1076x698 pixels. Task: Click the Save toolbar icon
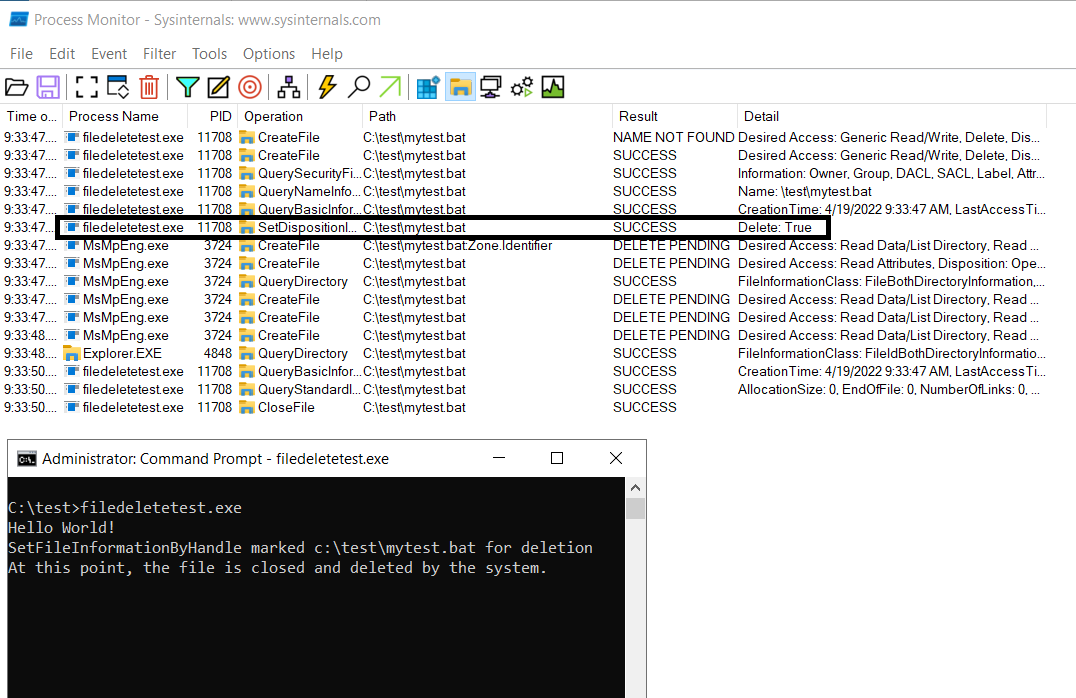tap(48, 87)
